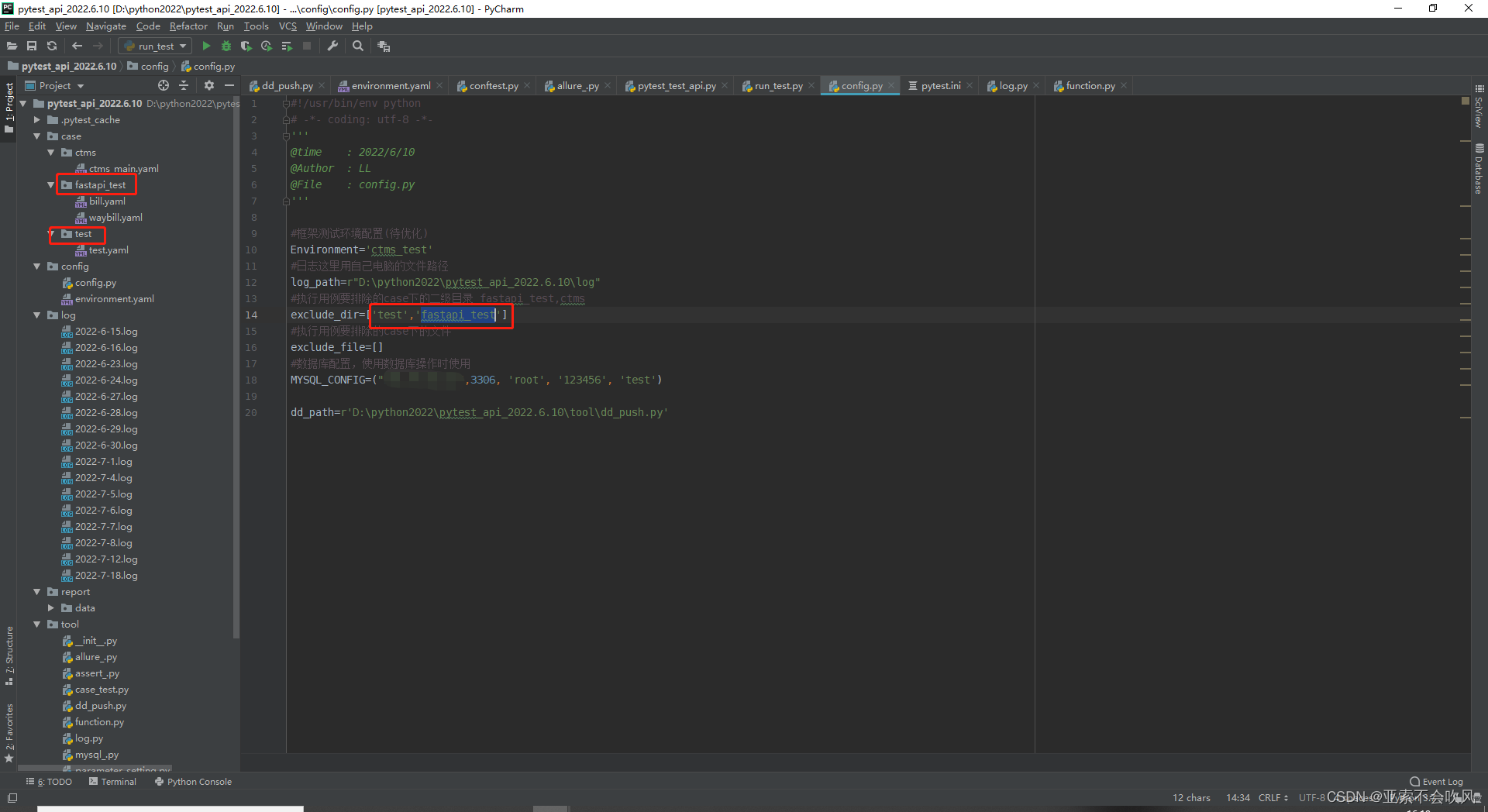Expand the .pytest_cache folder
Viewport: 1488px width, 812px height.
point(36,120)
